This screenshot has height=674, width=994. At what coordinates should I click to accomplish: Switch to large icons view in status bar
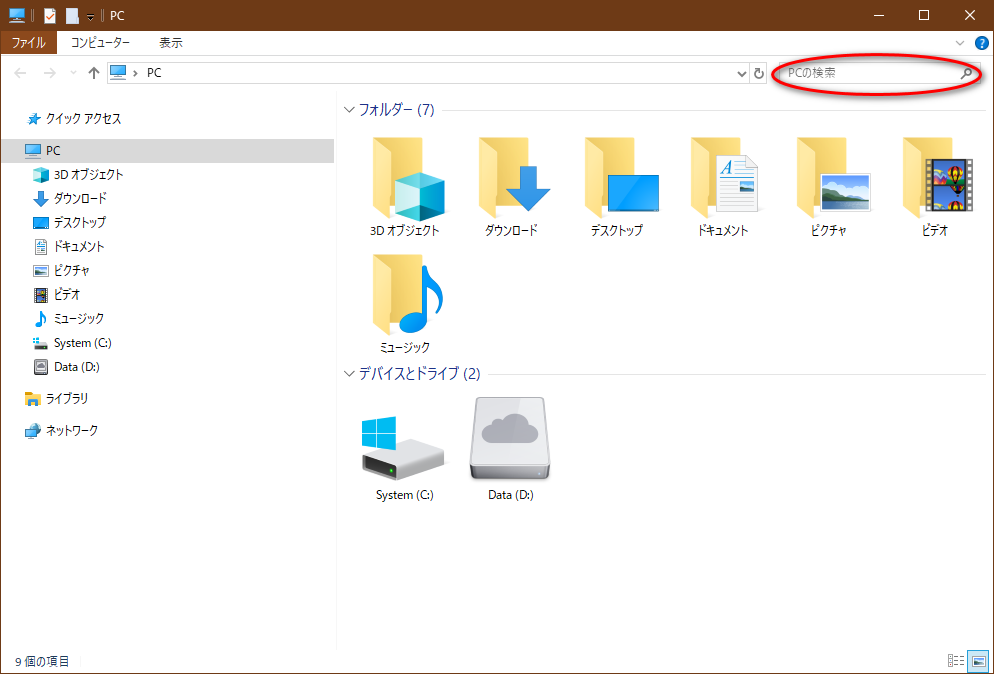tap(978, 661)
